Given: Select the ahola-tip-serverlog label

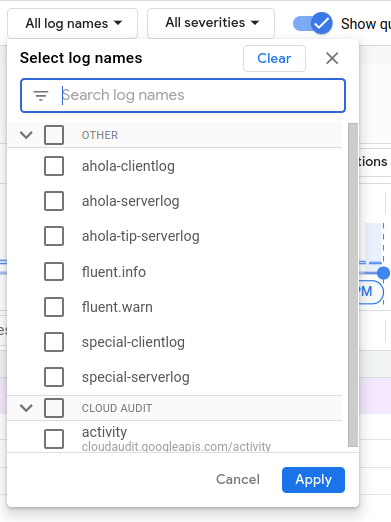Looking at the screenshot, I should coord(141,236).
